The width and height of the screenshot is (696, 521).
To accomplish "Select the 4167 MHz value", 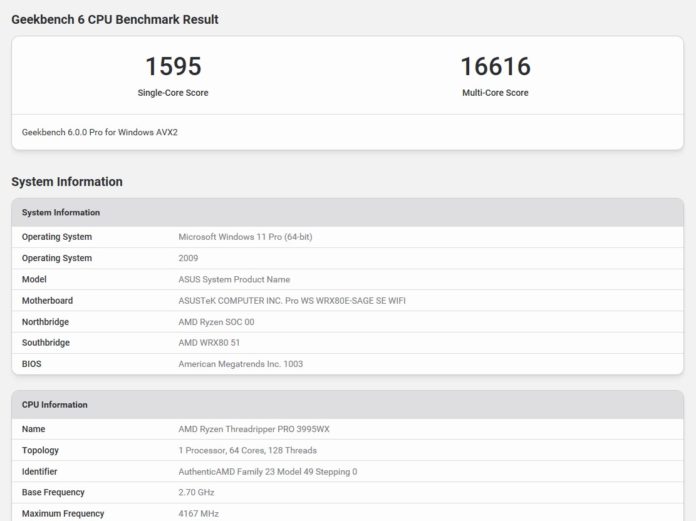I will pyautogui.click(x=198, y=514).
